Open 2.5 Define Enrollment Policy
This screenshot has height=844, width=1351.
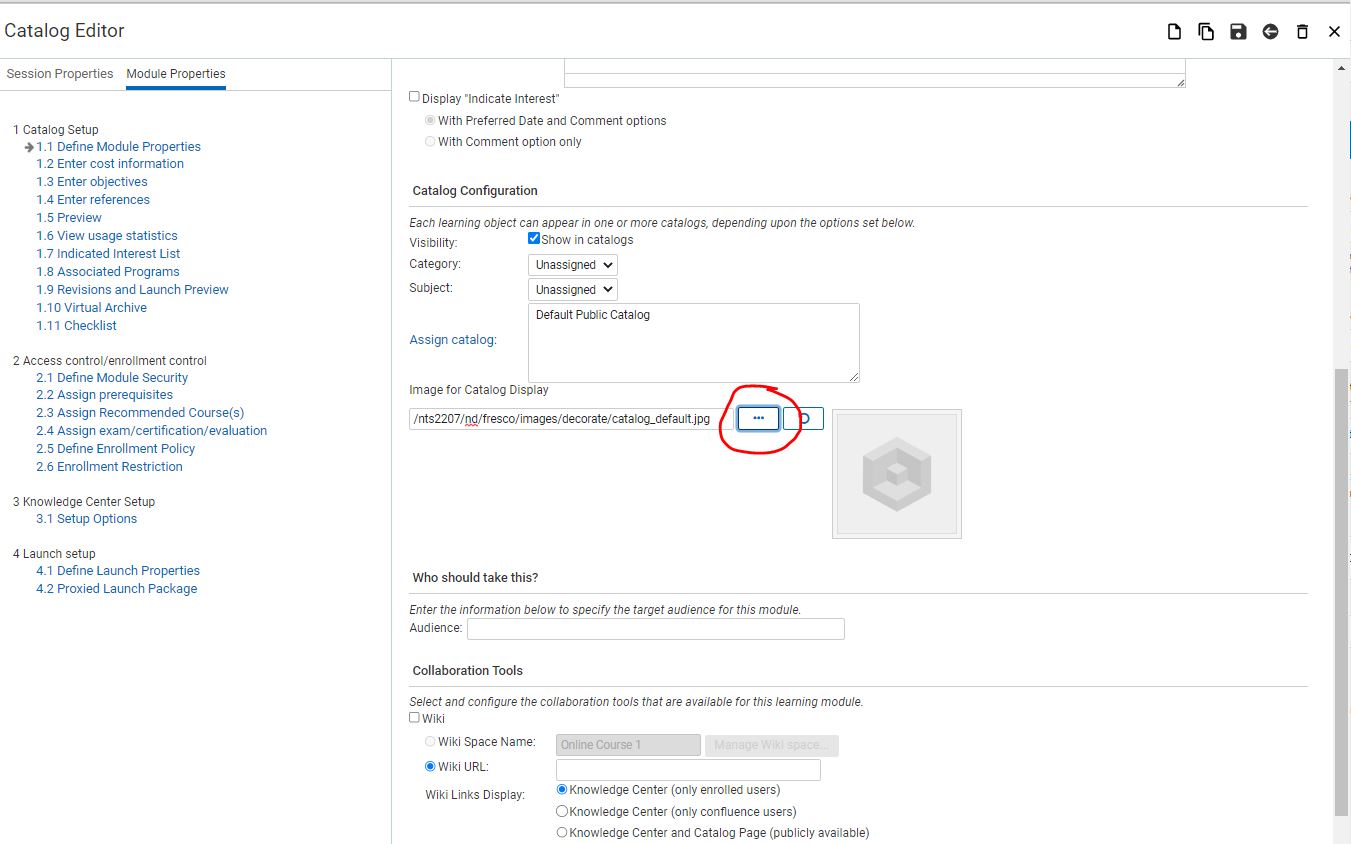tap(116, 449)
